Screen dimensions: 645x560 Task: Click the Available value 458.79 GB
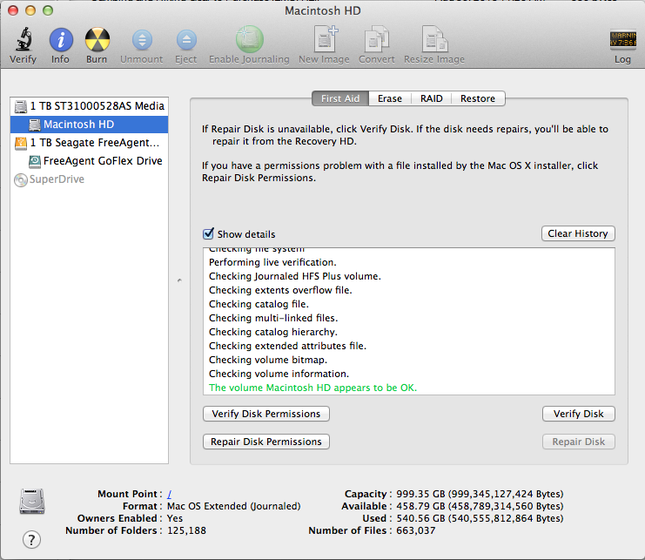(480, 506)
